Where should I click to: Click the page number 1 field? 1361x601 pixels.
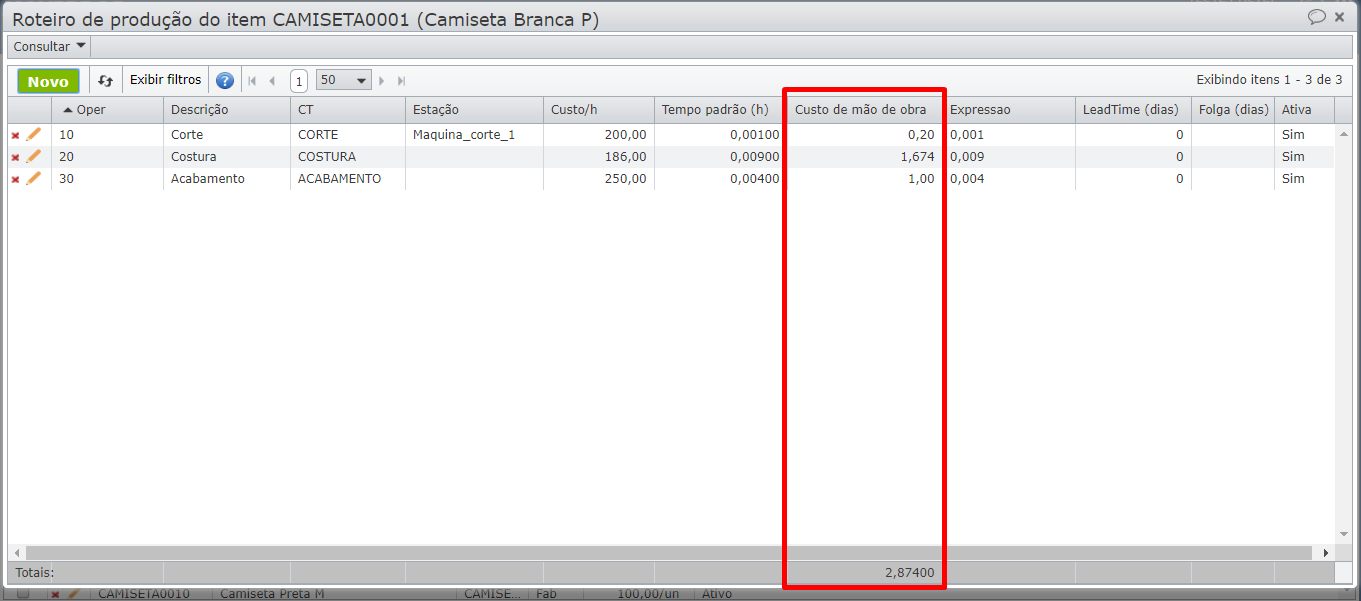click(x=298, y=81)
